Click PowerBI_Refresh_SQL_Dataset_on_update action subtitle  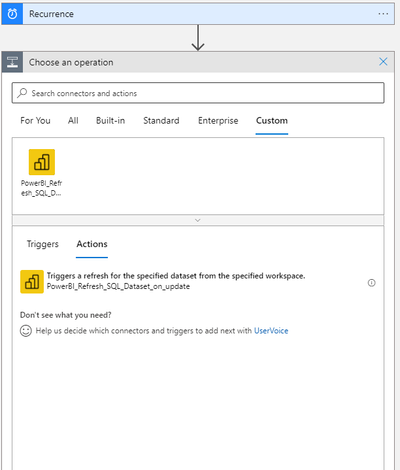click(118, 287)
